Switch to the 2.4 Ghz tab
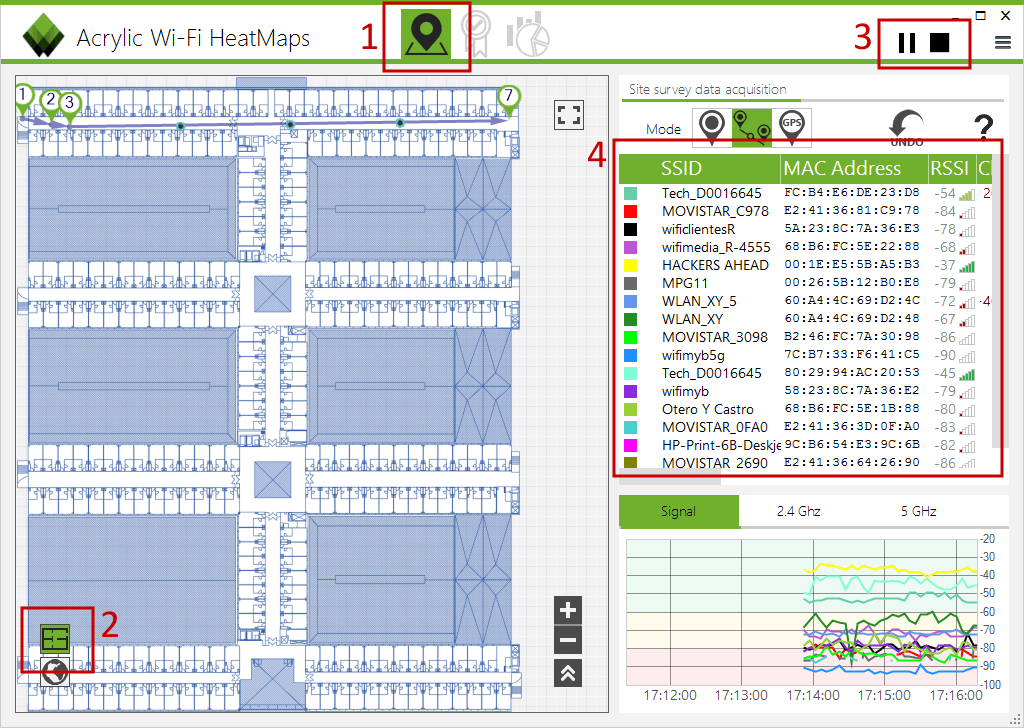Viewport: 1024px width, 728px height. point(798,511)
